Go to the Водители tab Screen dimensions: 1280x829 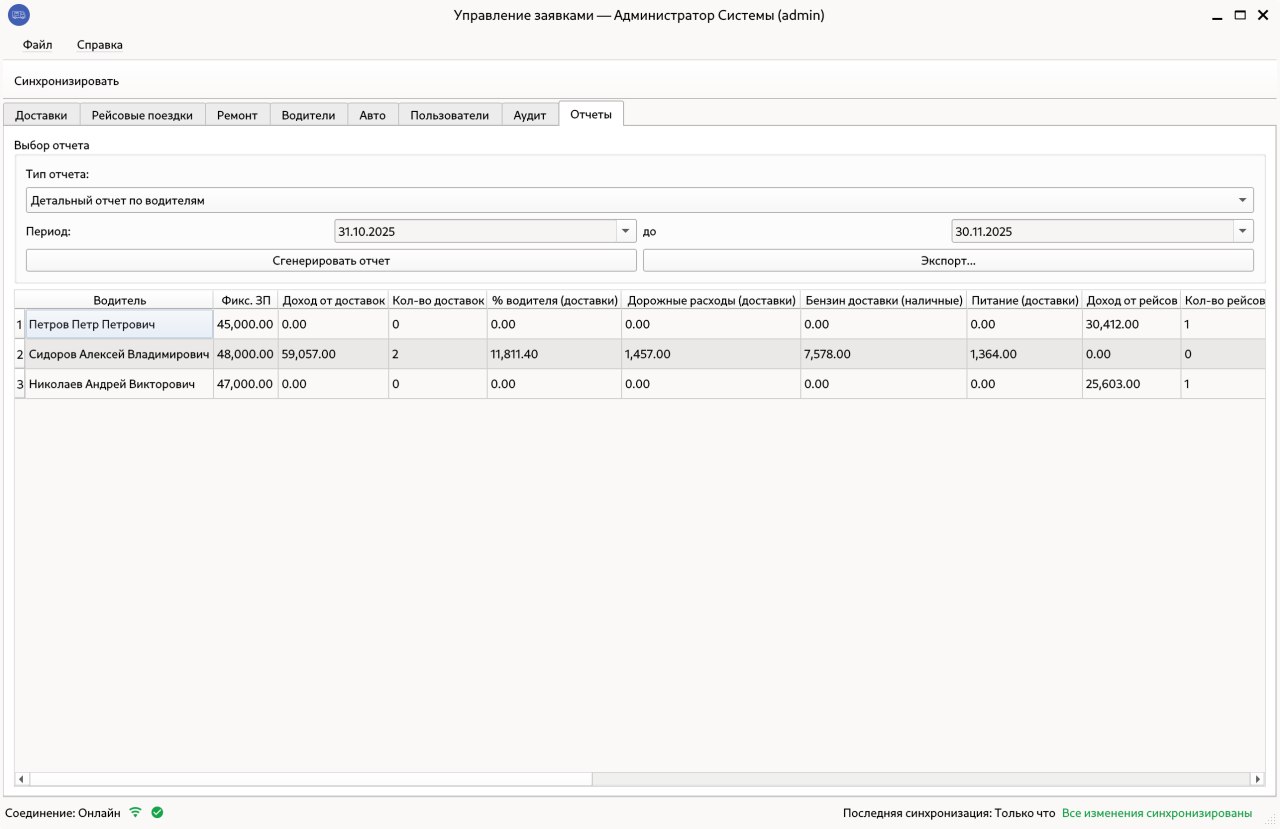tap(308, 115)
